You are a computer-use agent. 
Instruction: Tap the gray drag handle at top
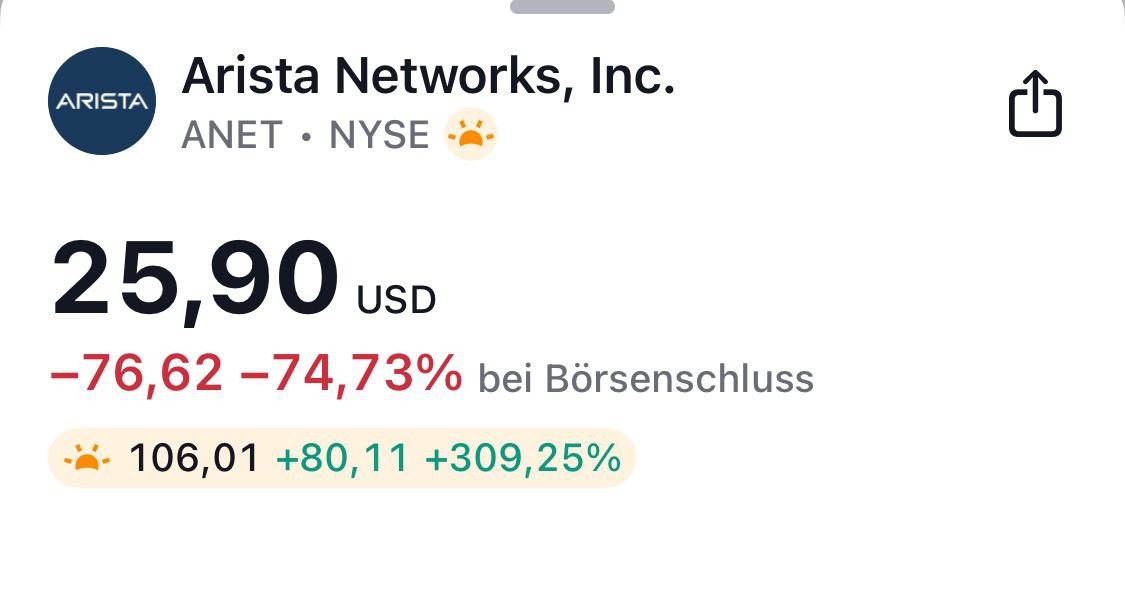pyautogui.click(x=562, y=6)
